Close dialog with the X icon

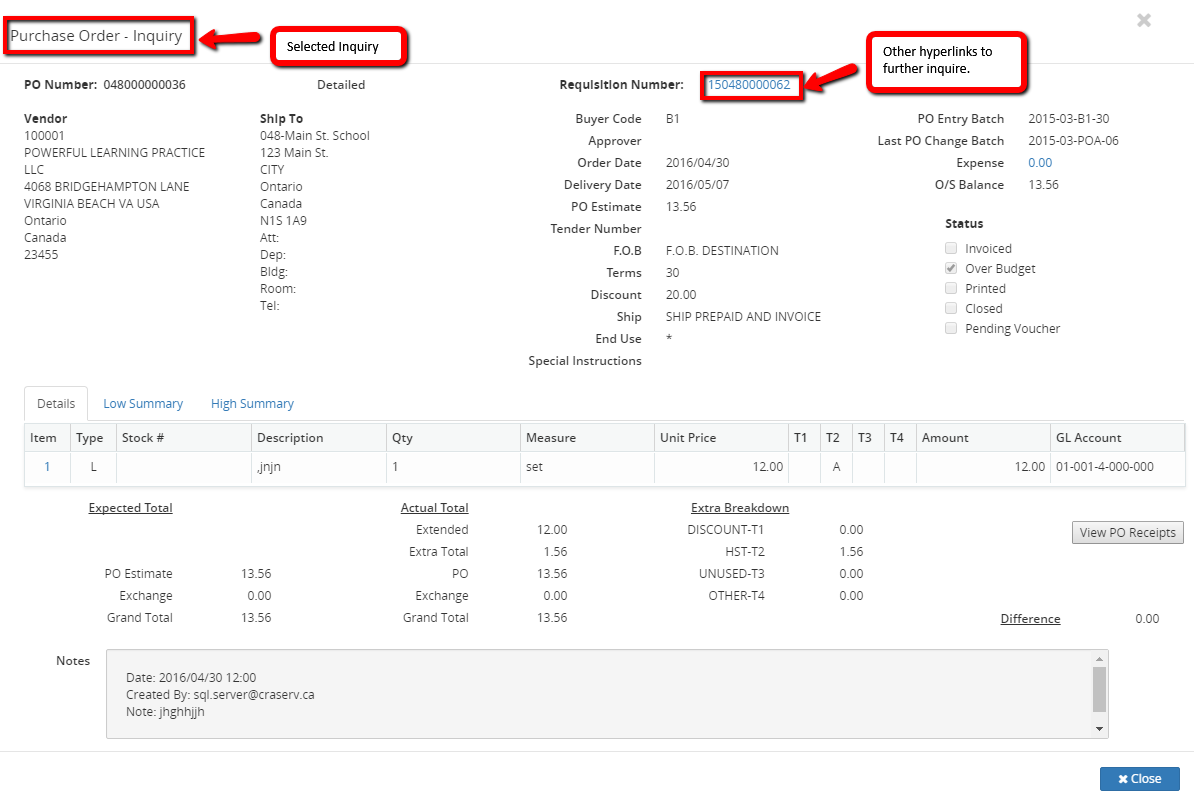tap(1144, 20)
